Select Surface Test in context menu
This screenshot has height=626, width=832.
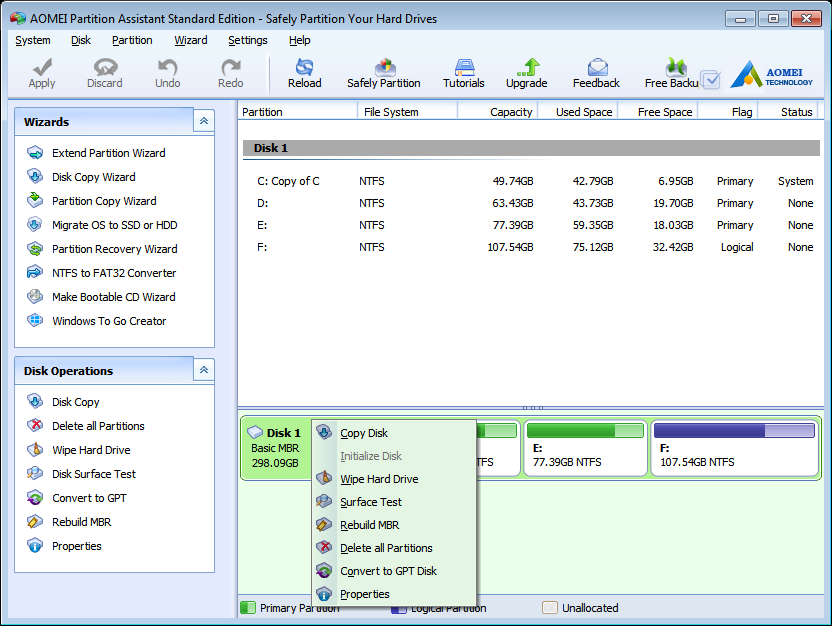394,502
